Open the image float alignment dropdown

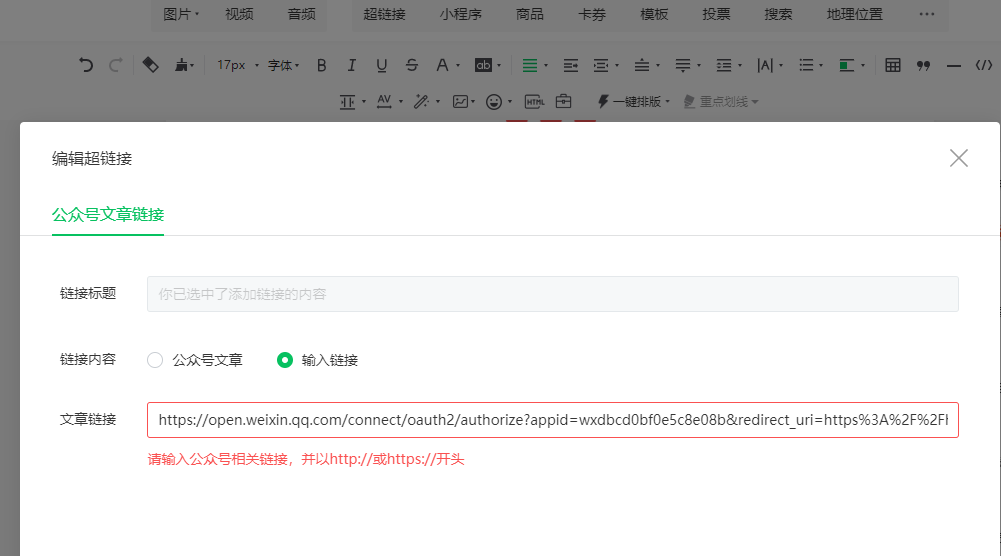[852, 65]
